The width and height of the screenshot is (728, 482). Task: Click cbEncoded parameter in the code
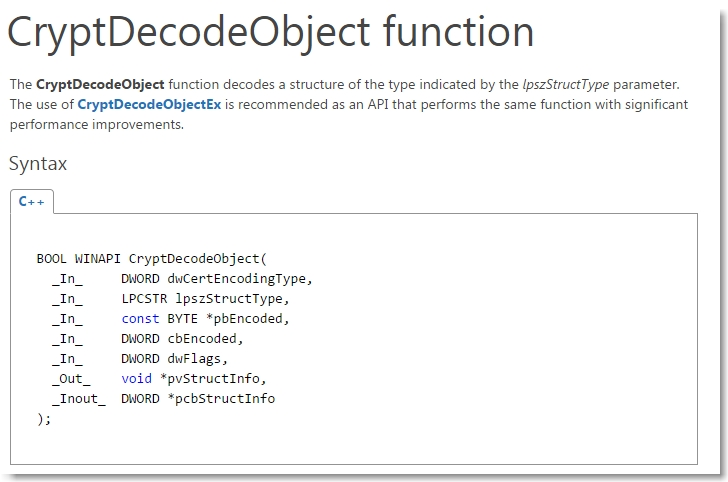(x=207, y=338)
